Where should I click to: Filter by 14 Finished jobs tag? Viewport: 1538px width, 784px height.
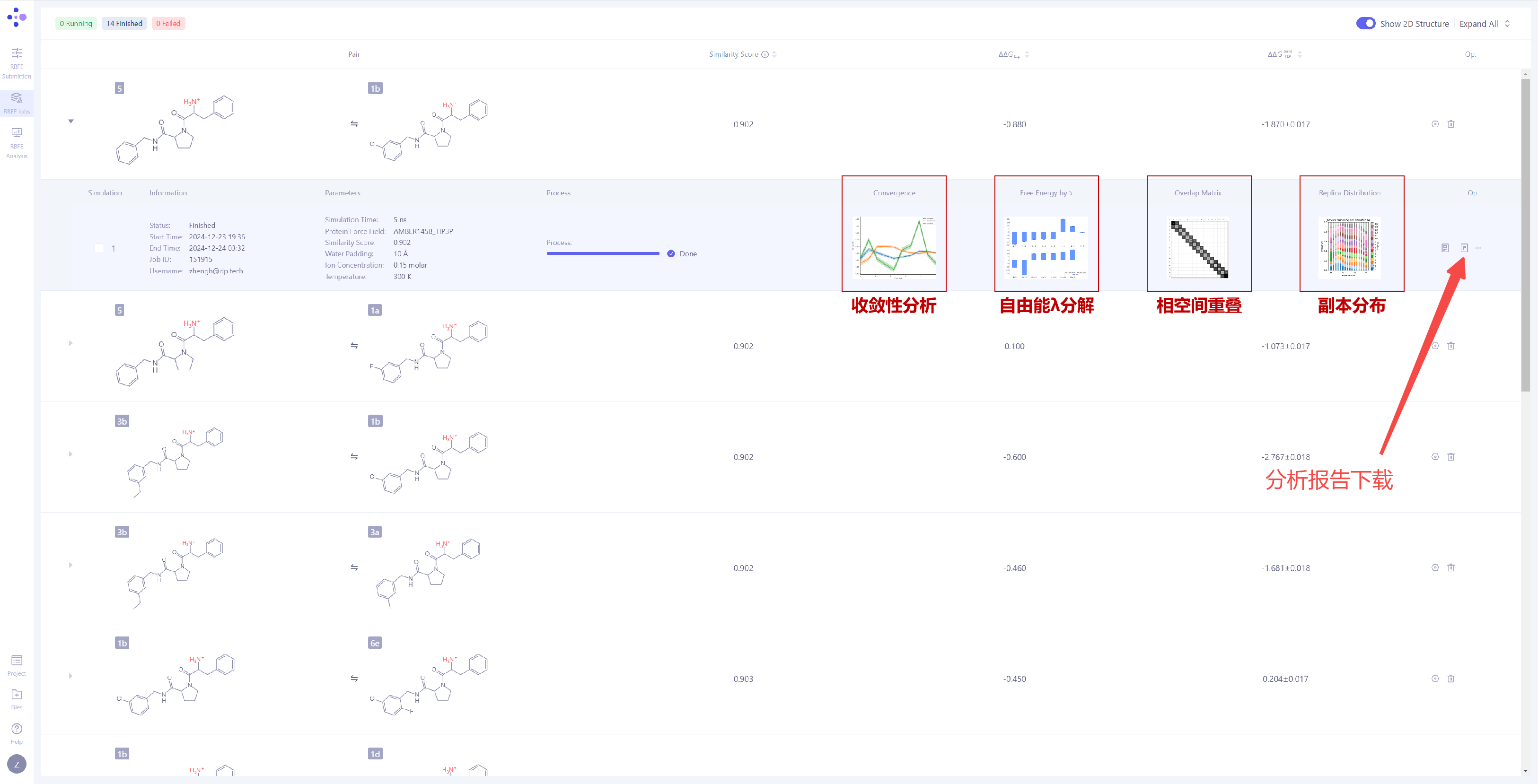[124, 23]
